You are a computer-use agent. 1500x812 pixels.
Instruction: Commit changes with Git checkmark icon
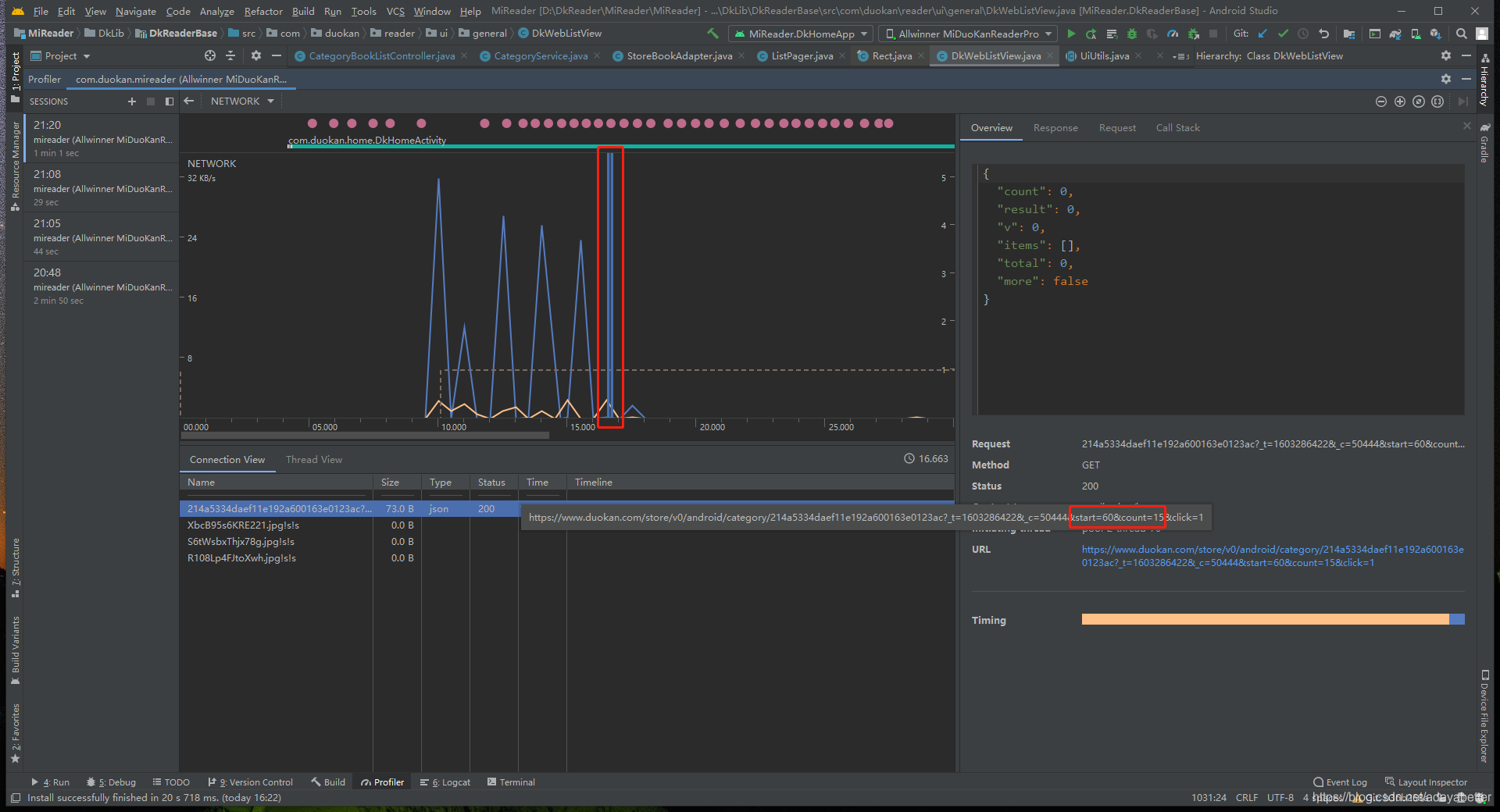1283,34
